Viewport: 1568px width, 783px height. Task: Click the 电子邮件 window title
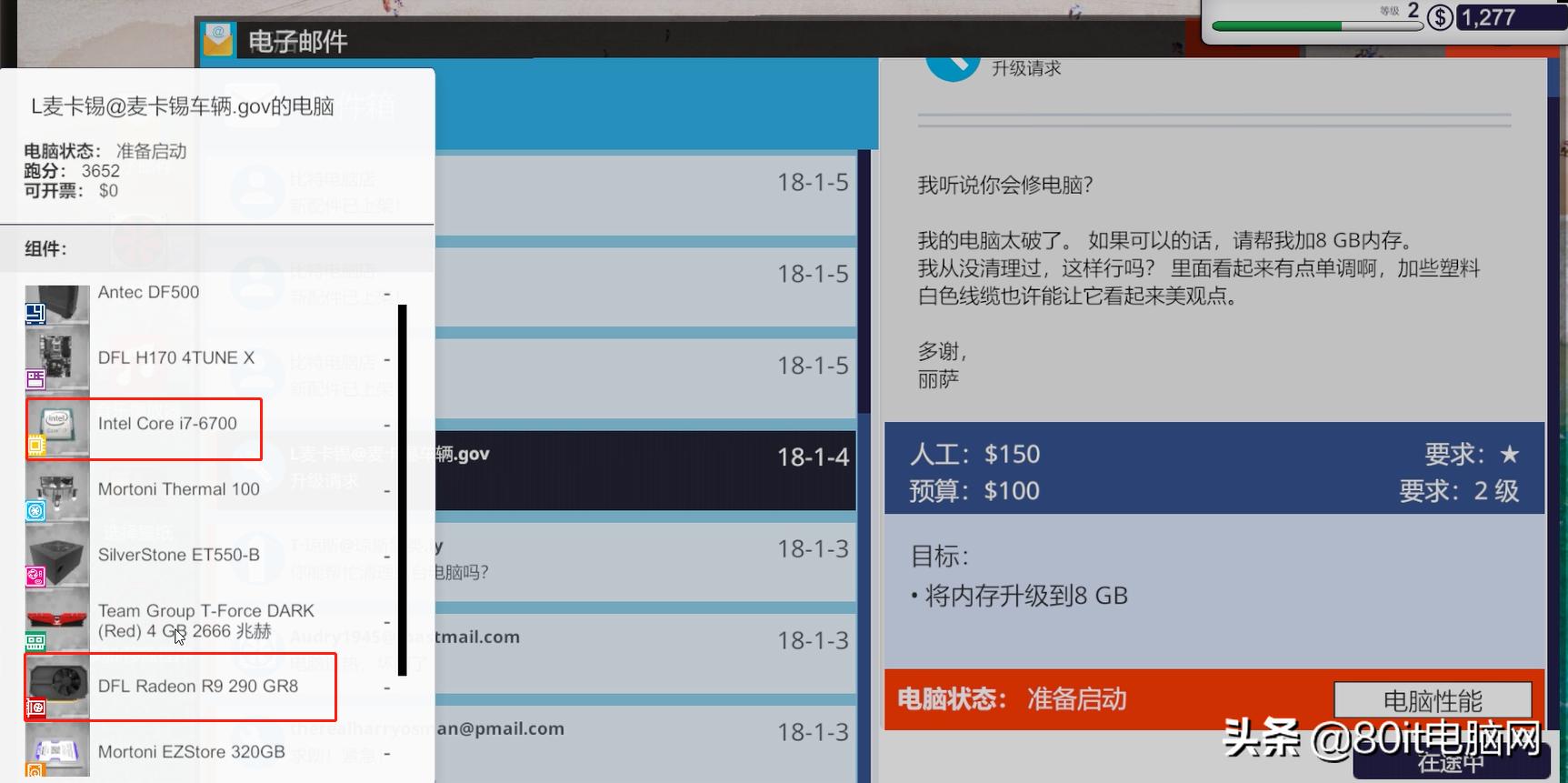pyautogui.click(x=298, y=41)
